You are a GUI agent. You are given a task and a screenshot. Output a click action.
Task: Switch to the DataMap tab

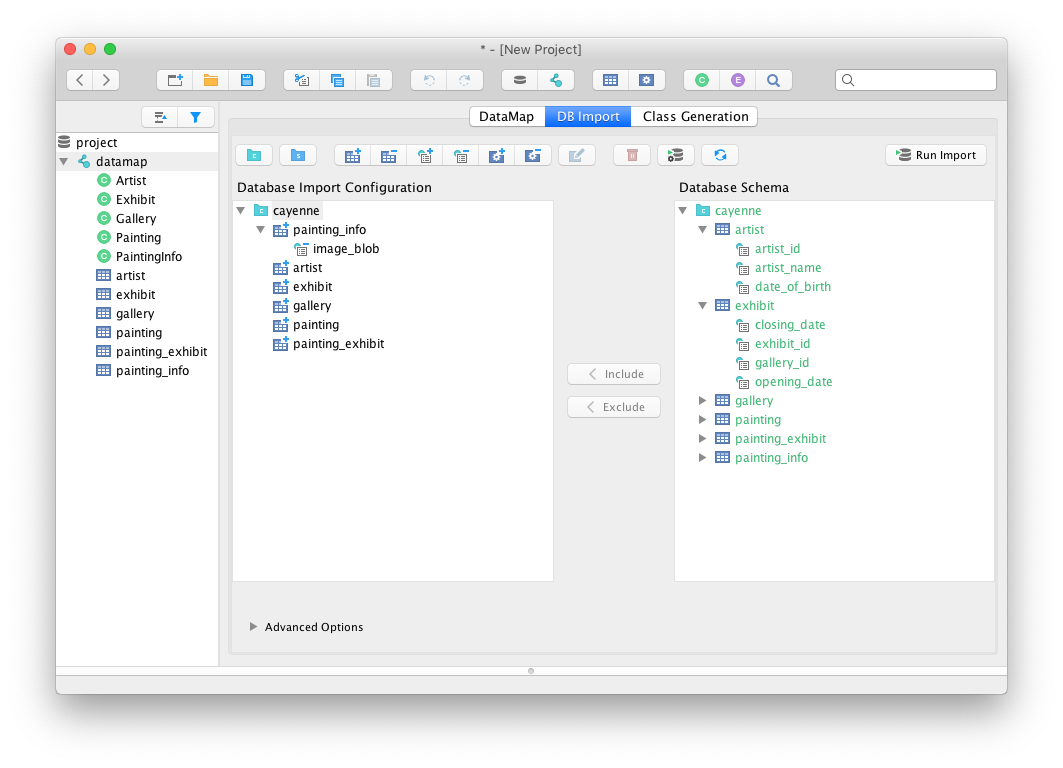click(506, 117)
